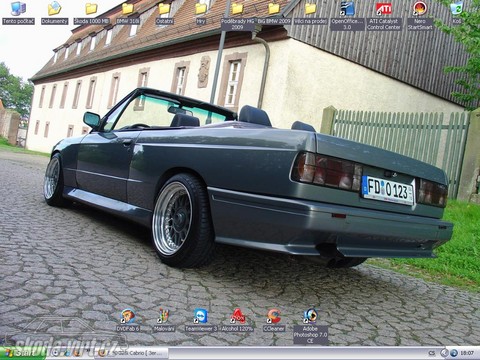The image size is (480, 360).
Task: Click the 18:07 clock in system tray
Action: [x=467, y=353]
